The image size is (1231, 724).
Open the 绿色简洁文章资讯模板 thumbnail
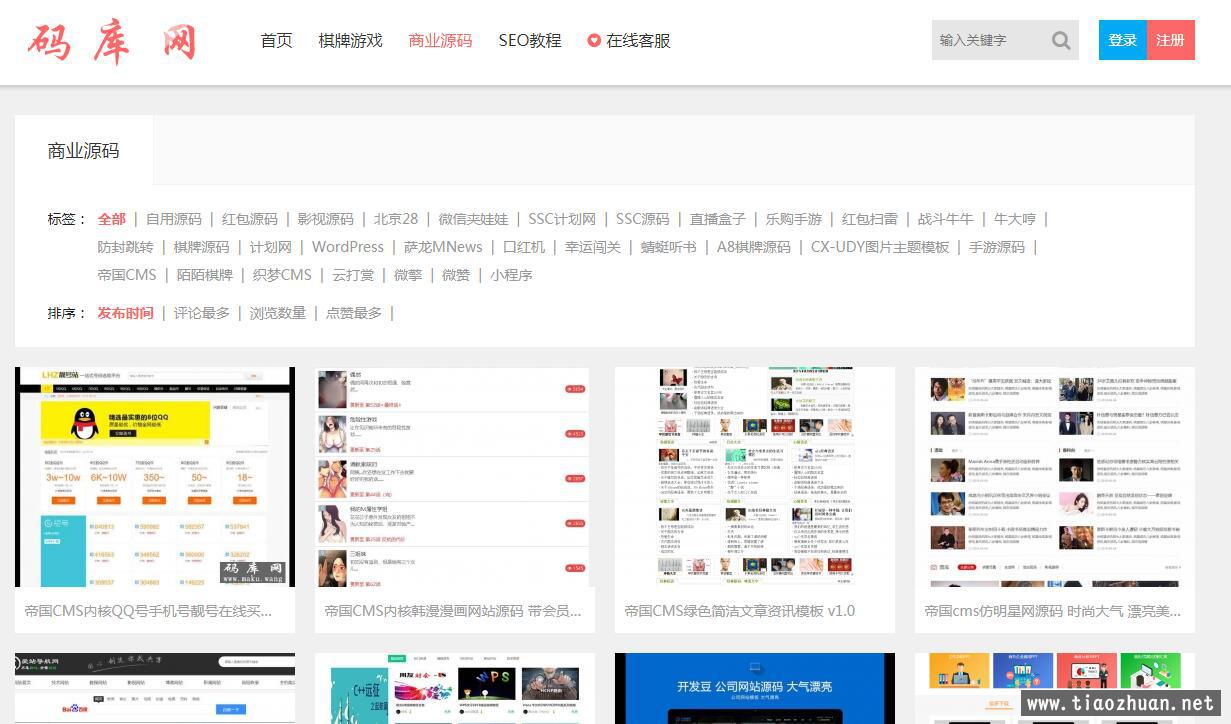pos(755,477)
